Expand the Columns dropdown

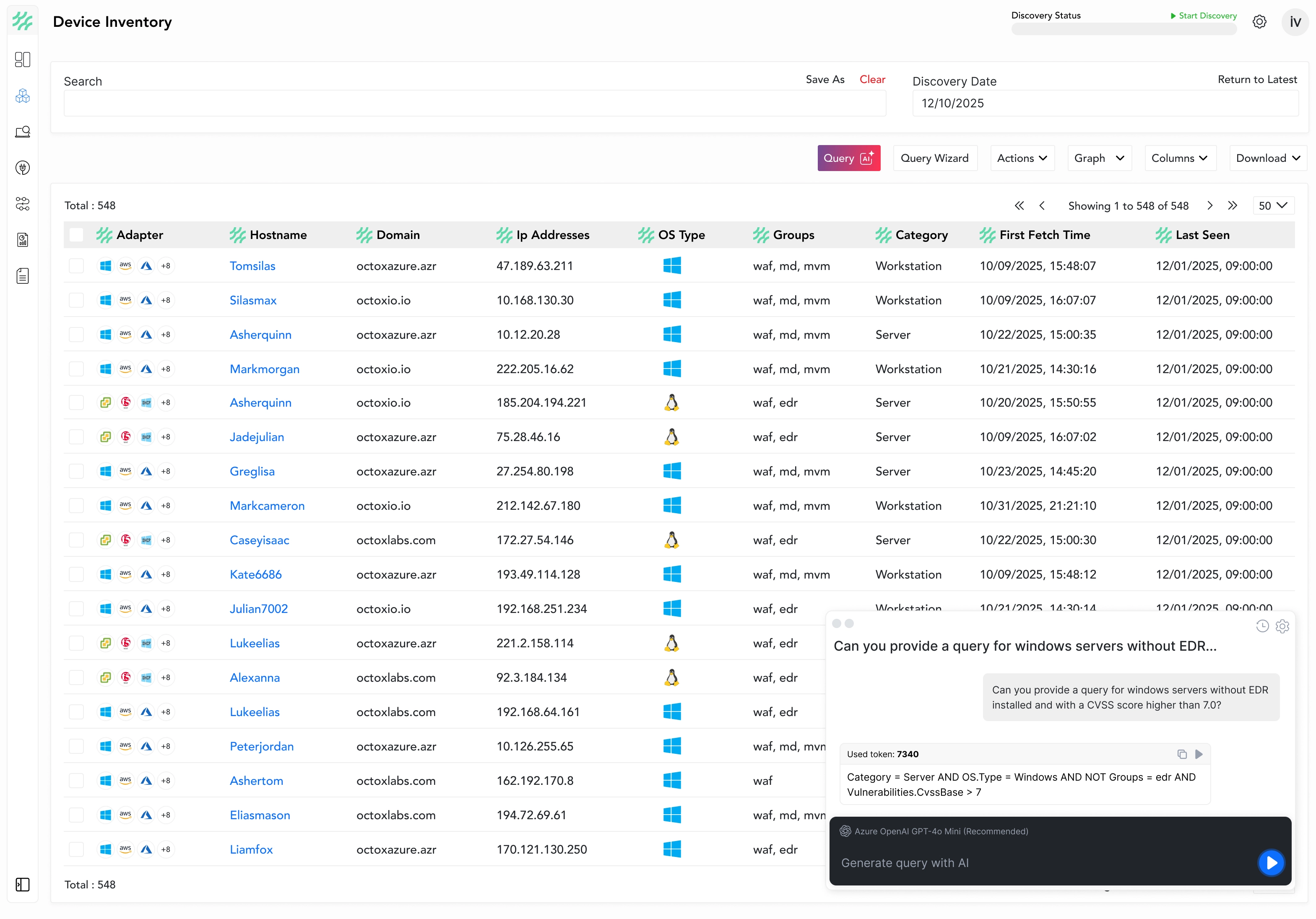[1180, 158]
